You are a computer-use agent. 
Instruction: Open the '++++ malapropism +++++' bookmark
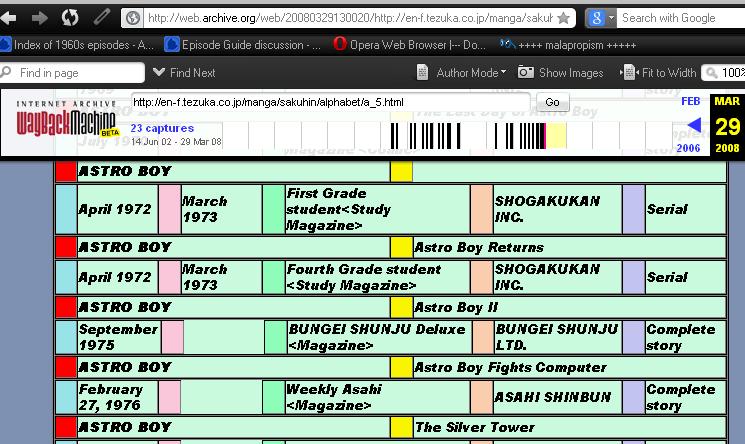[568, 45]
